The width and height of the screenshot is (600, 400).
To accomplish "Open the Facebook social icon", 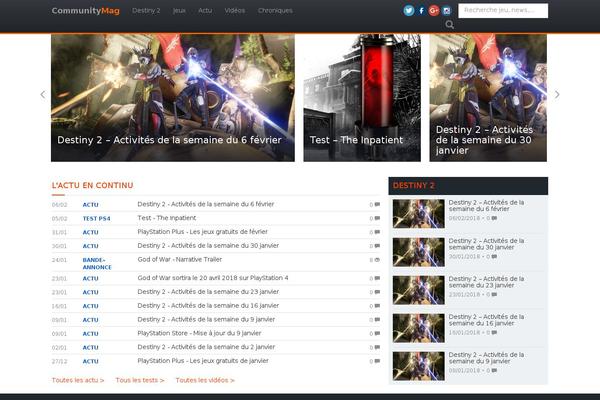I will pyautogui.click(x=421, y=11).
